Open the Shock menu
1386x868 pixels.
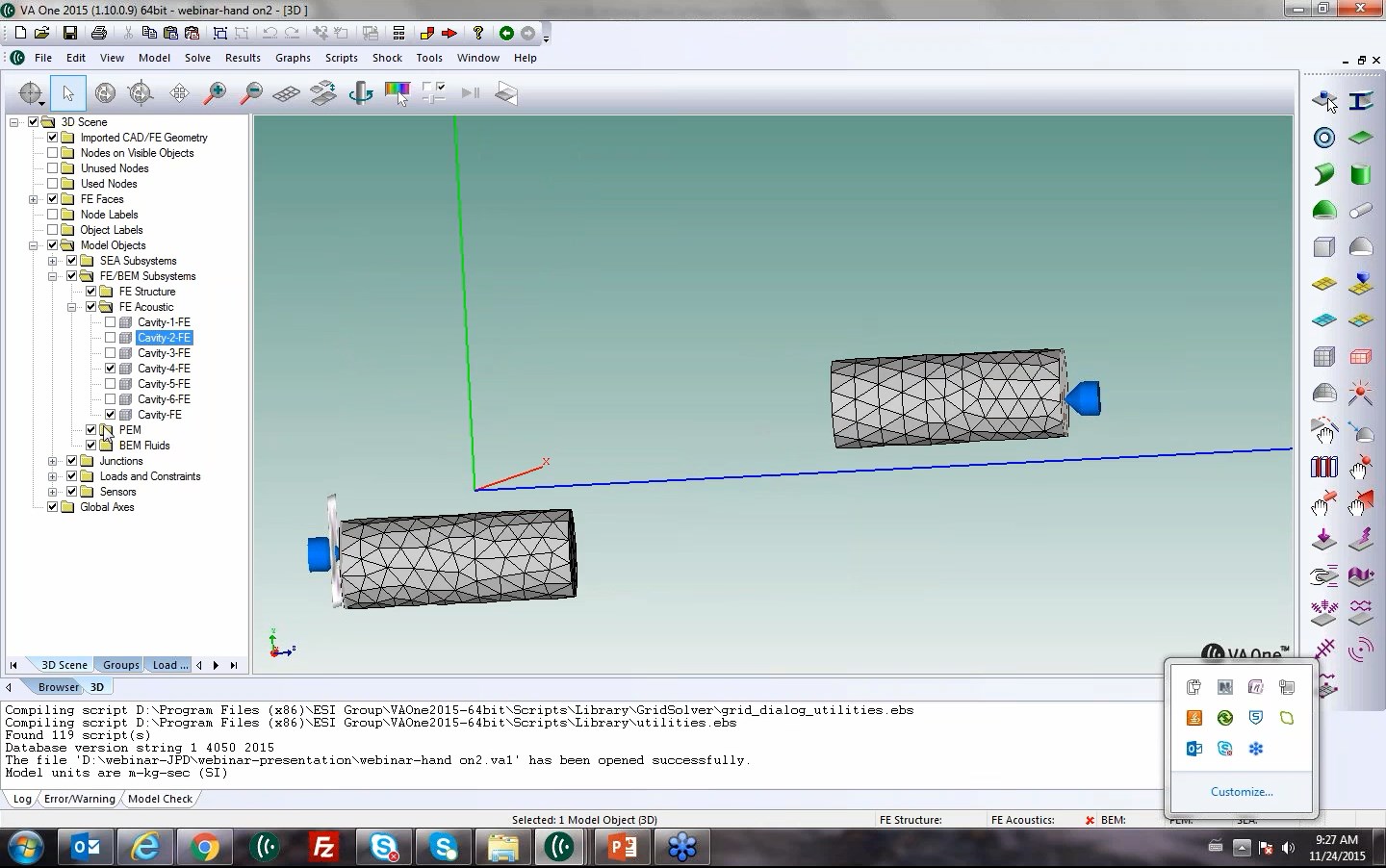tap(387, 58)
